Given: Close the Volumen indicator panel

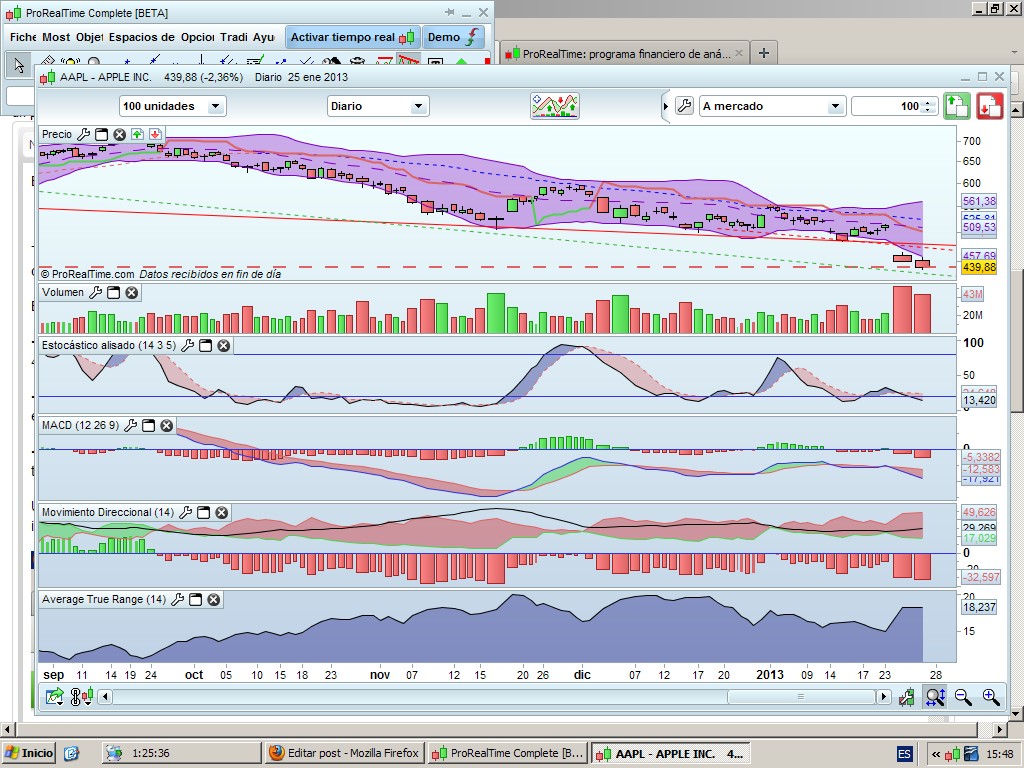Looking at the screenshot, I should click(x=132, y=293).
